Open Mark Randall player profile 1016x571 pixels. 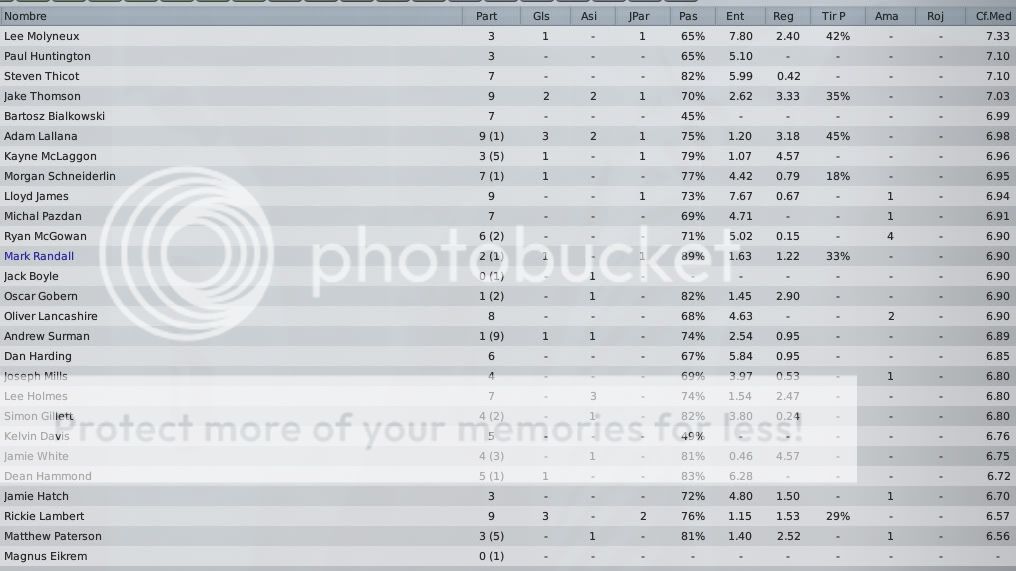pyautogui.click(x=39, y=256)
